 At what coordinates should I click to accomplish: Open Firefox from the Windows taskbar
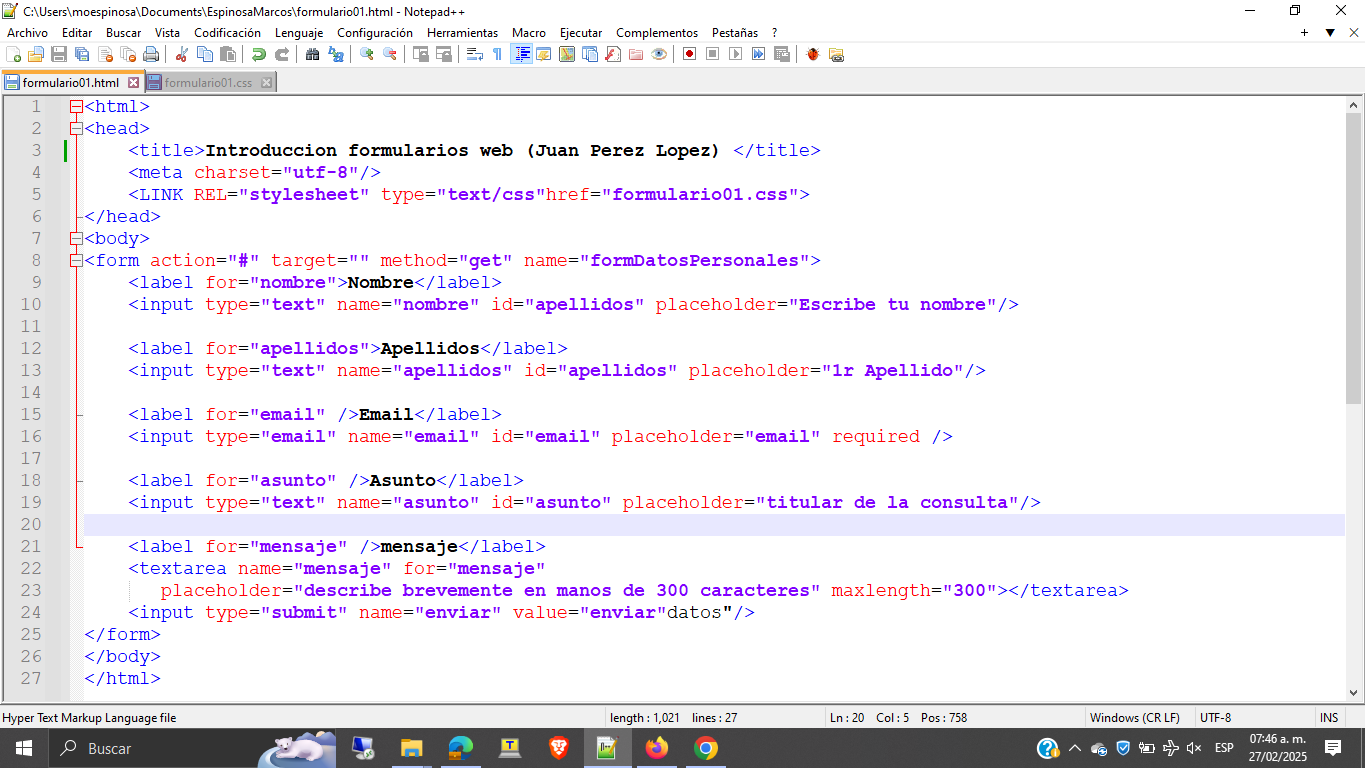[657, 748]
